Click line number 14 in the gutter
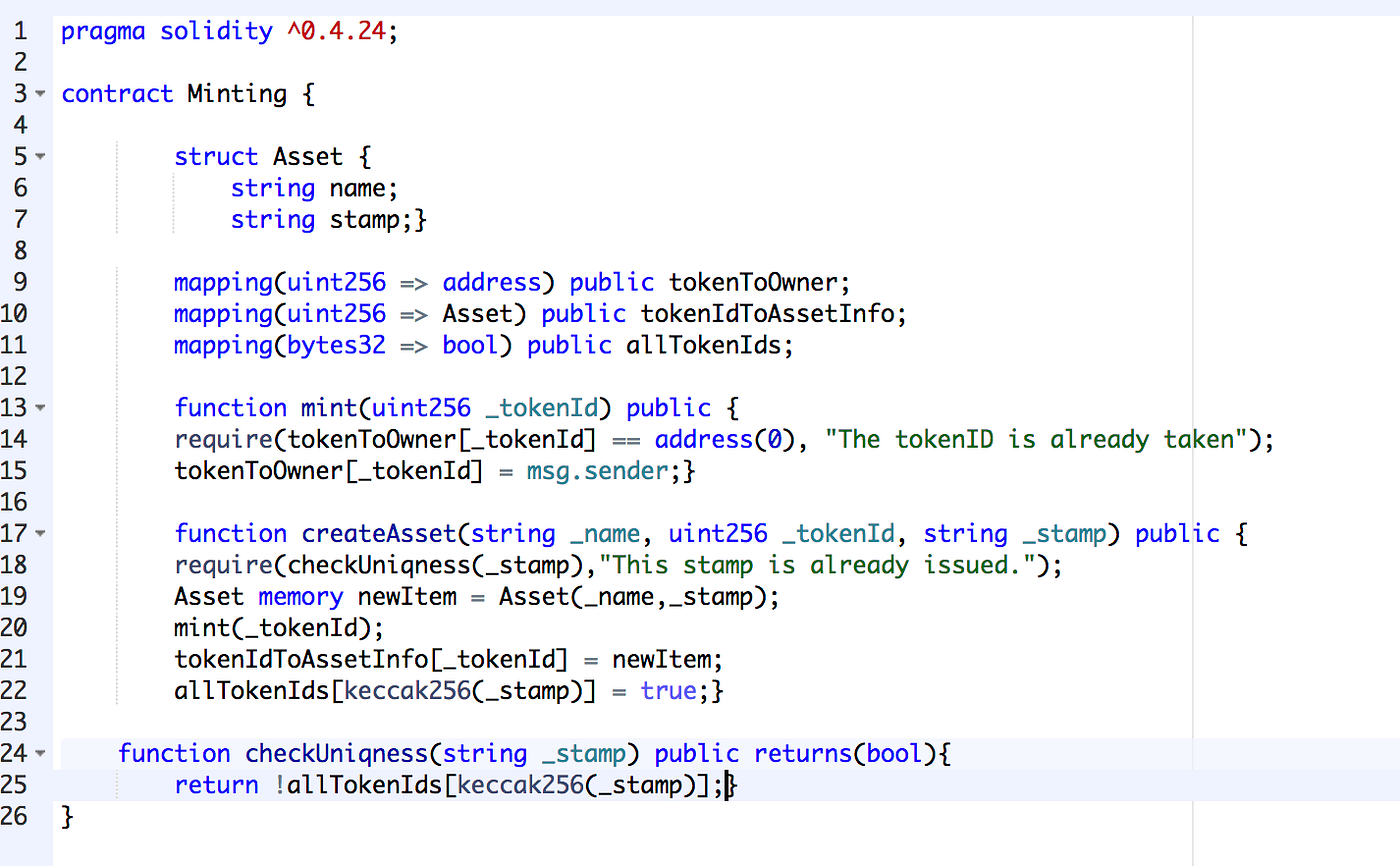The image size is (1400, 866). [20, 438]
